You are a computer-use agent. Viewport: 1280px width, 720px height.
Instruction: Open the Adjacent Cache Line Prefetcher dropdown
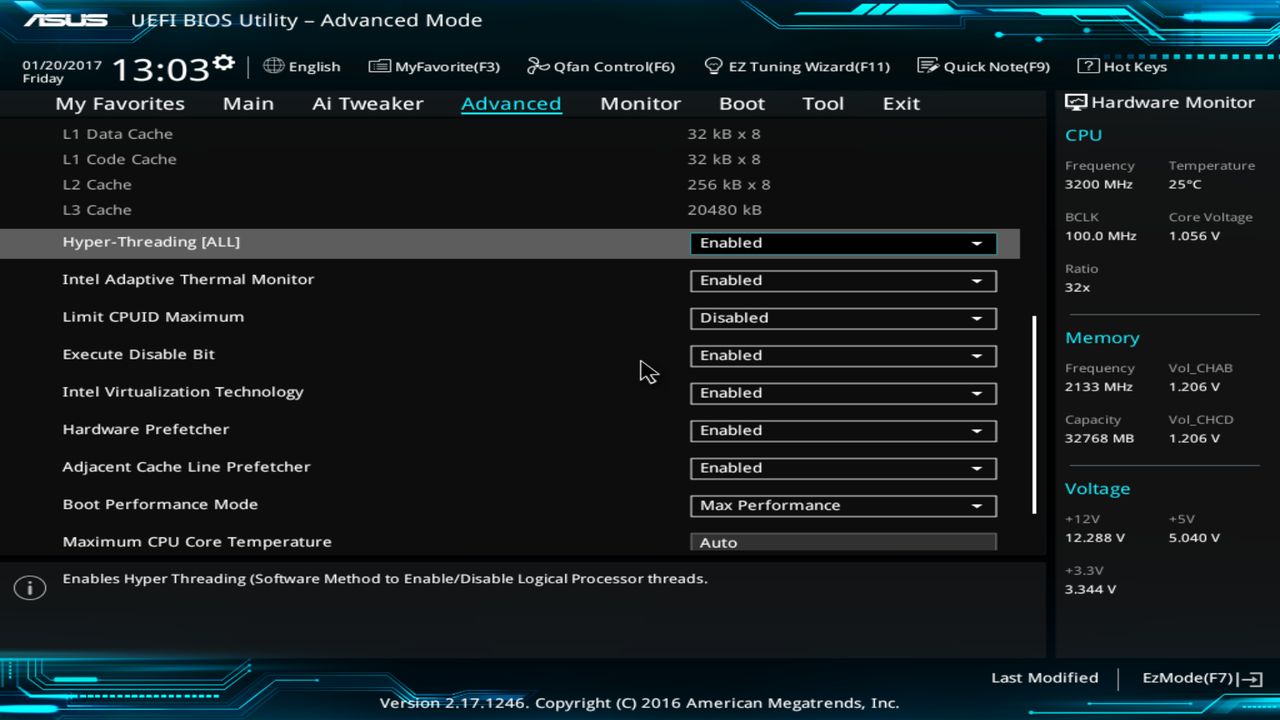[843, 467]
